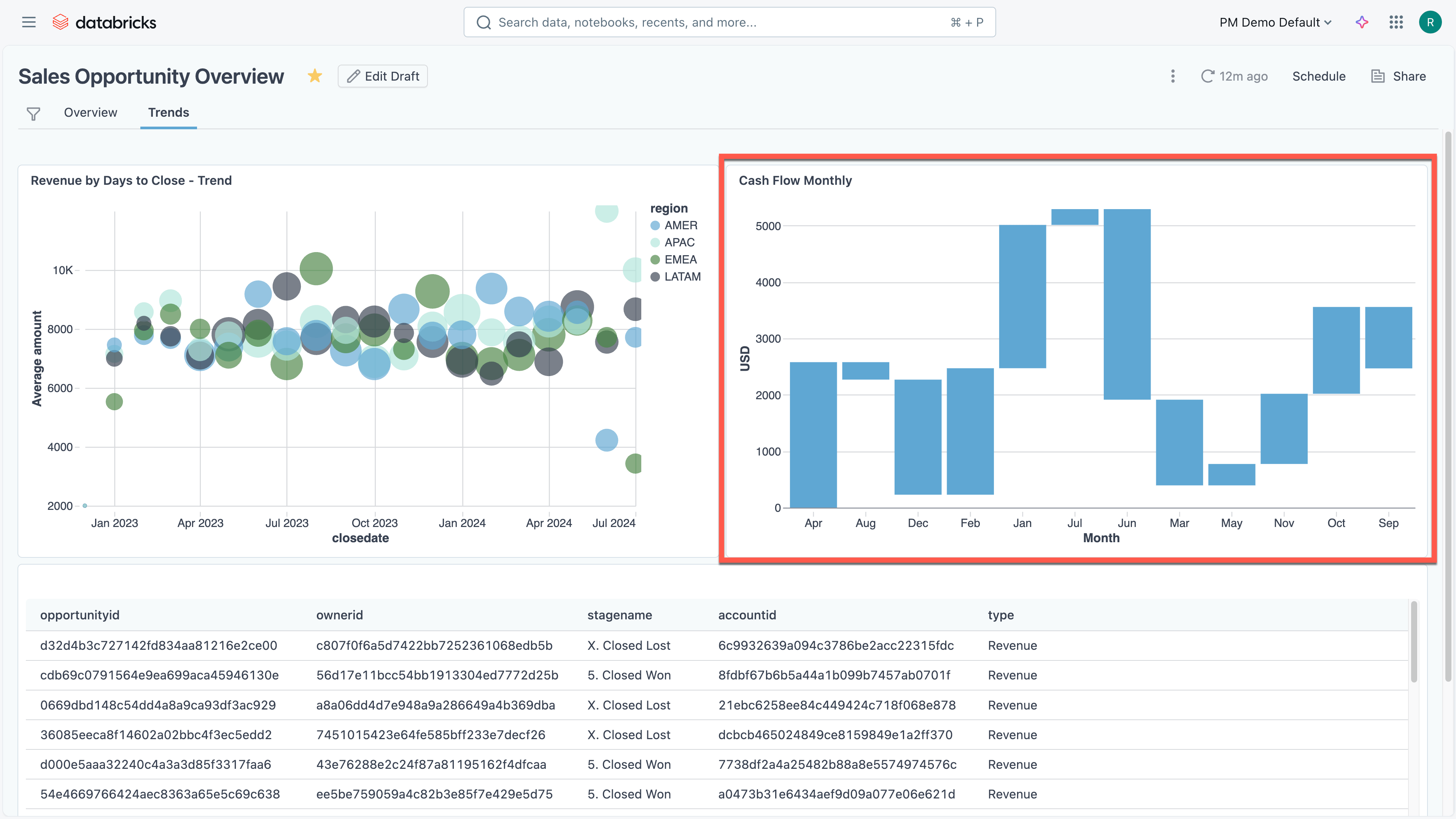The height and width of the screenshot is (819, 1456).
Task: Click the EMEA green legend swatch
Action: pos(655,260)
